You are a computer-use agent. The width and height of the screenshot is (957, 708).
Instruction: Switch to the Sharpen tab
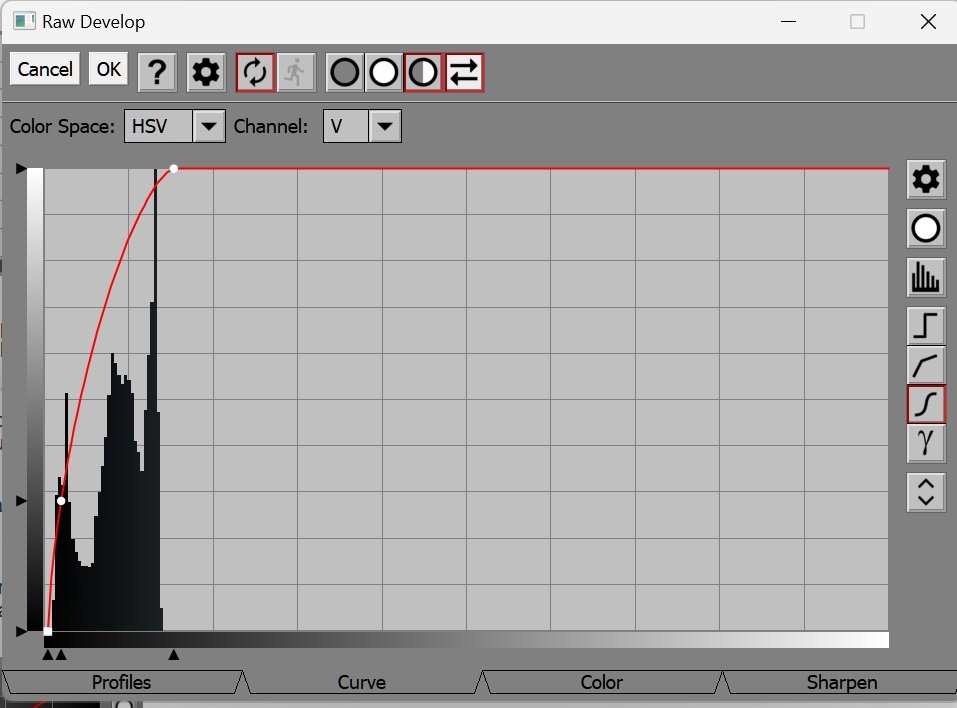[x=842, y=682]
